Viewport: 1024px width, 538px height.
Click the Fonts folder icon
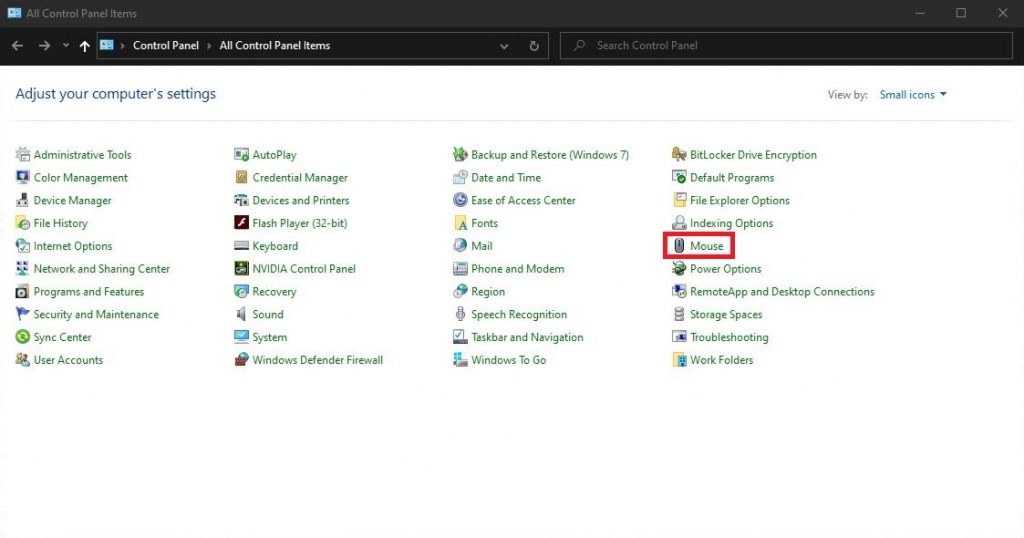coord(460,223)
